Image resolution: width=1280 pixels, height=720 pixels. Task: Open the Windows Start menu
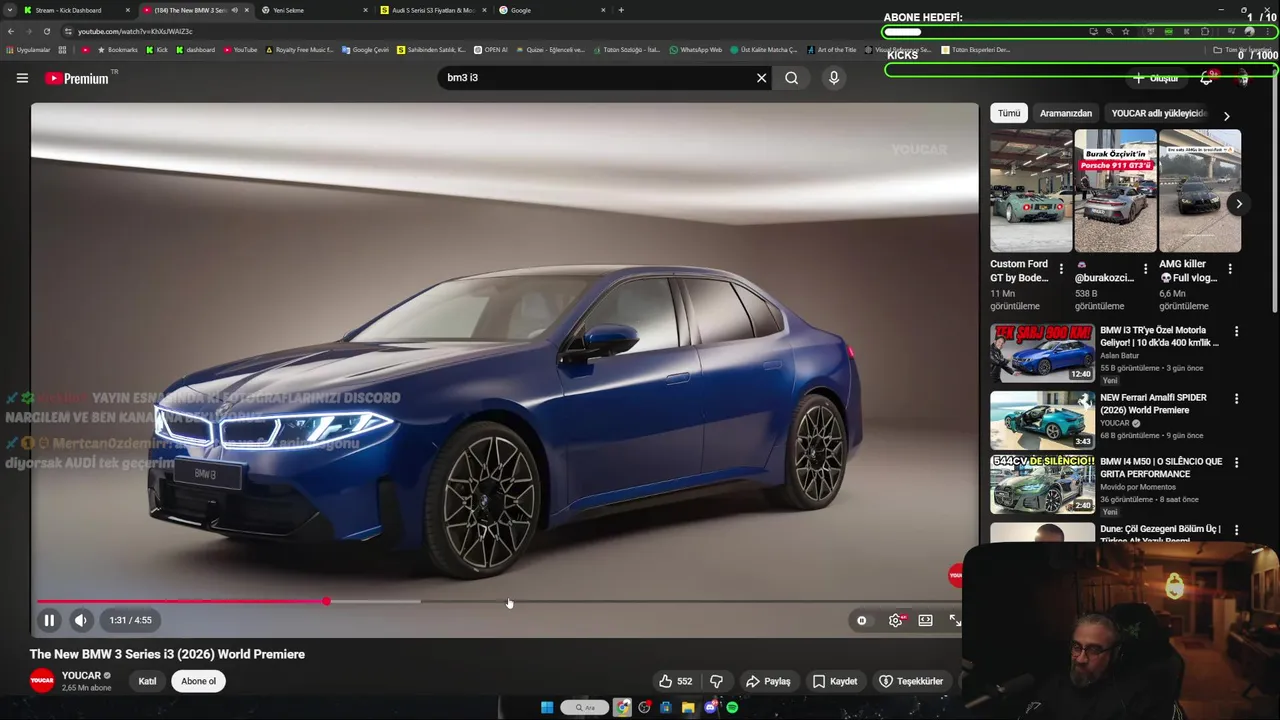click(x=547, y=708)
